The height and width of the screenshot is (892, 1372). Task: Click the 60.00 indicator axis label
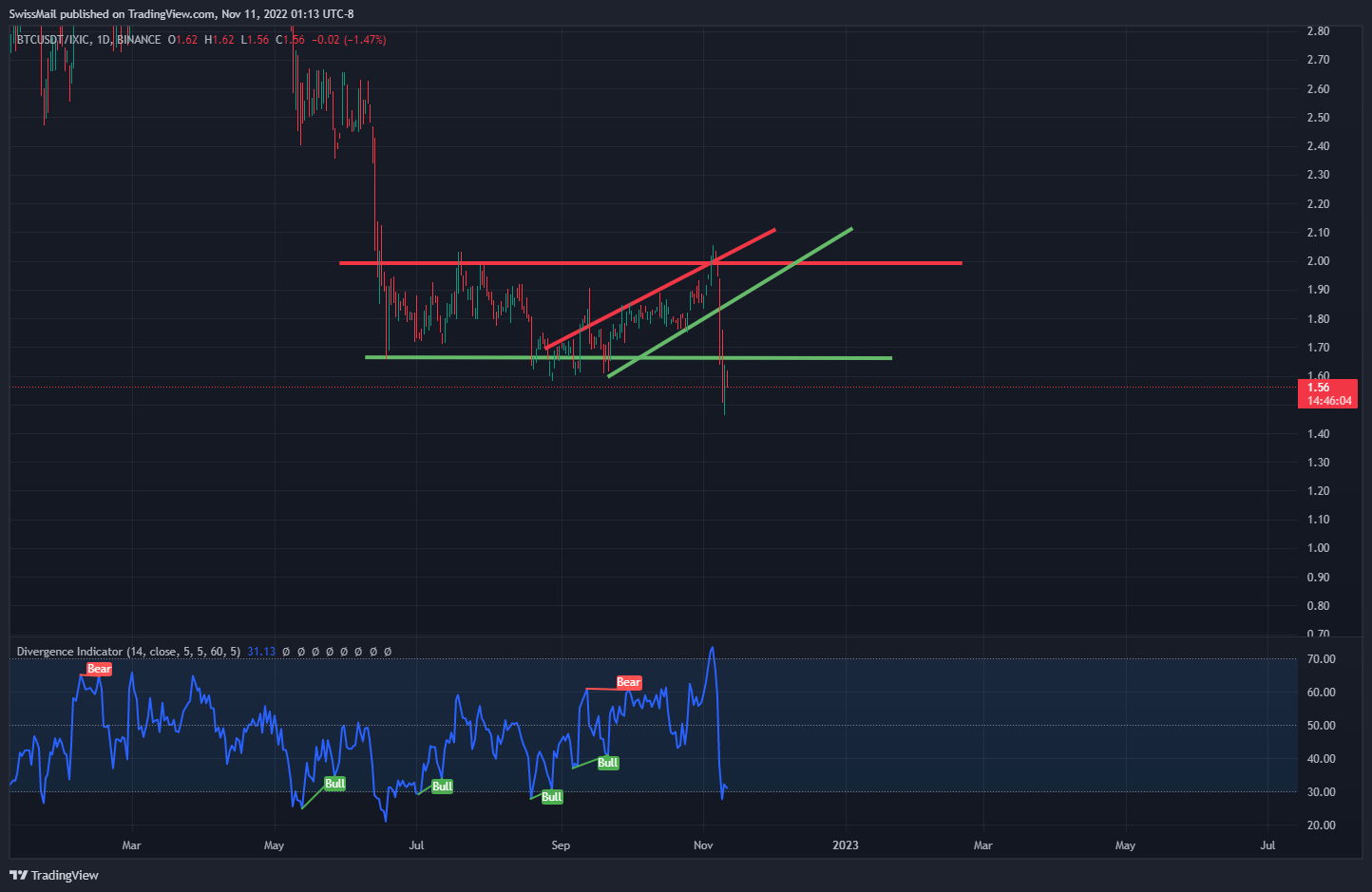pyautogui.click(x=1321, y=693)
